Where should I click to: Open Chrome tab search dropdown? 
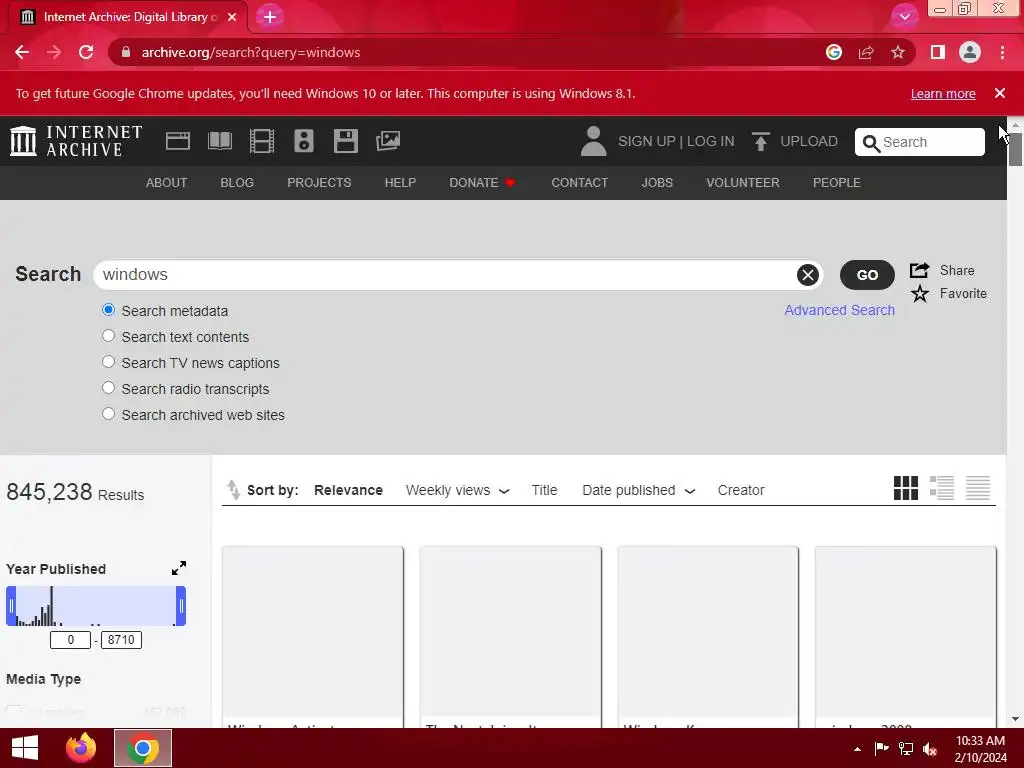tap(904, 16)
